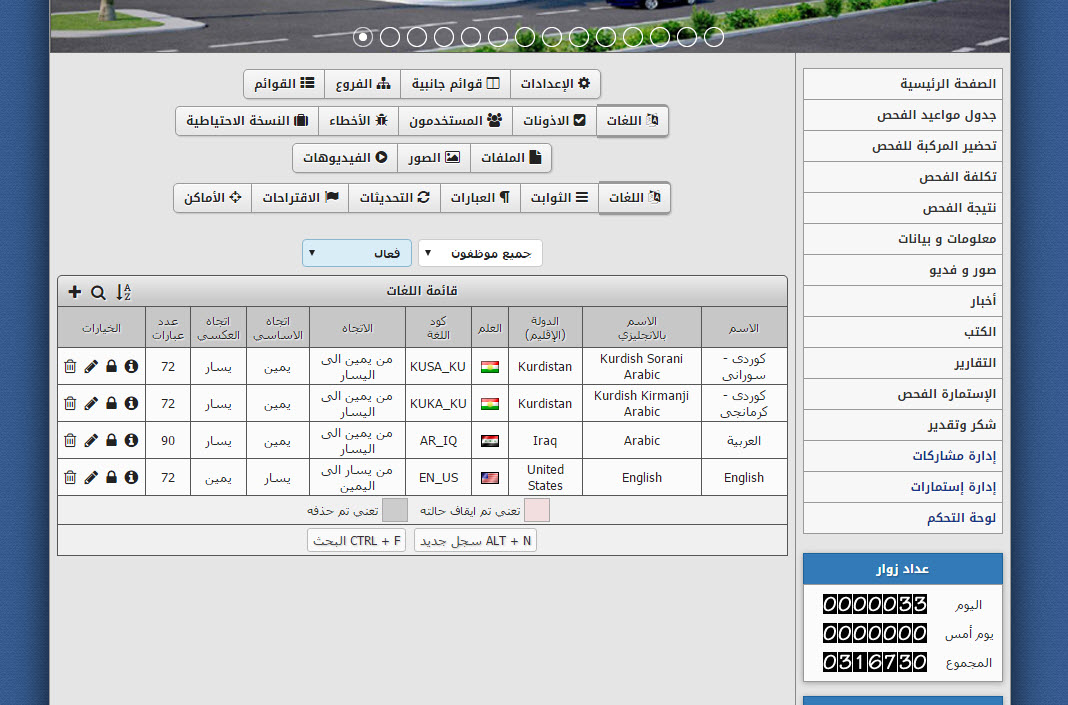Click the KUSA_KU language code cell

pyautogui.click(x=438, y=366)
